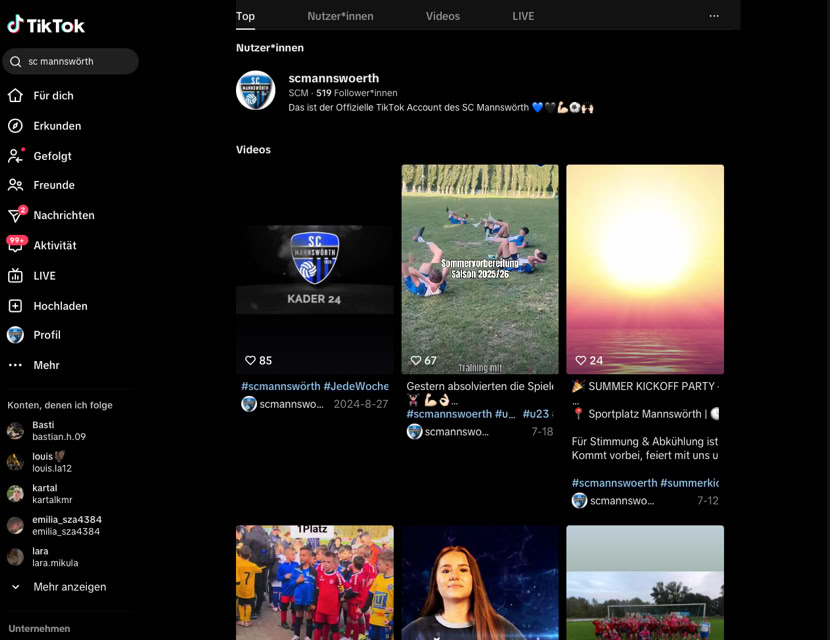Switch to the LIVE results tab
This screenshot has width=830, height=640.
[523, 16]
